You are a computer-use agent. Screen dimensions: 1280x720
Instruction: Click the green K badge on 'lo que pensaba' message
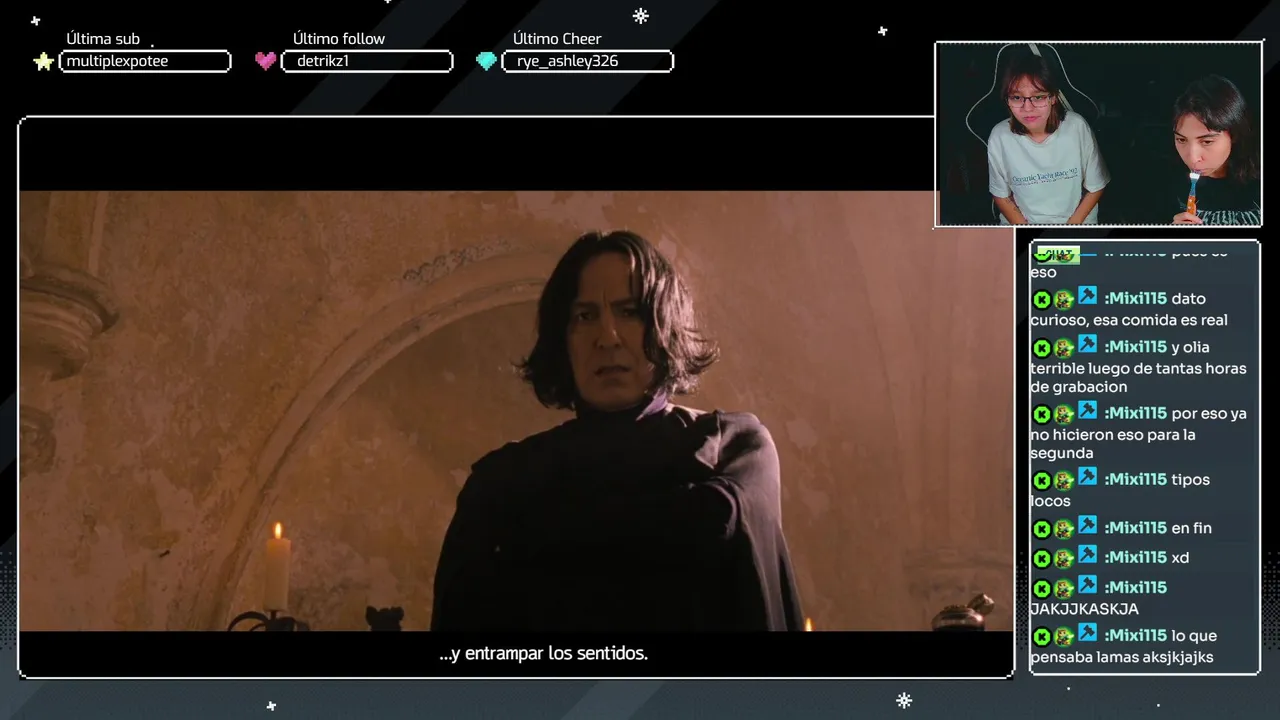(x=1041, y=637)
